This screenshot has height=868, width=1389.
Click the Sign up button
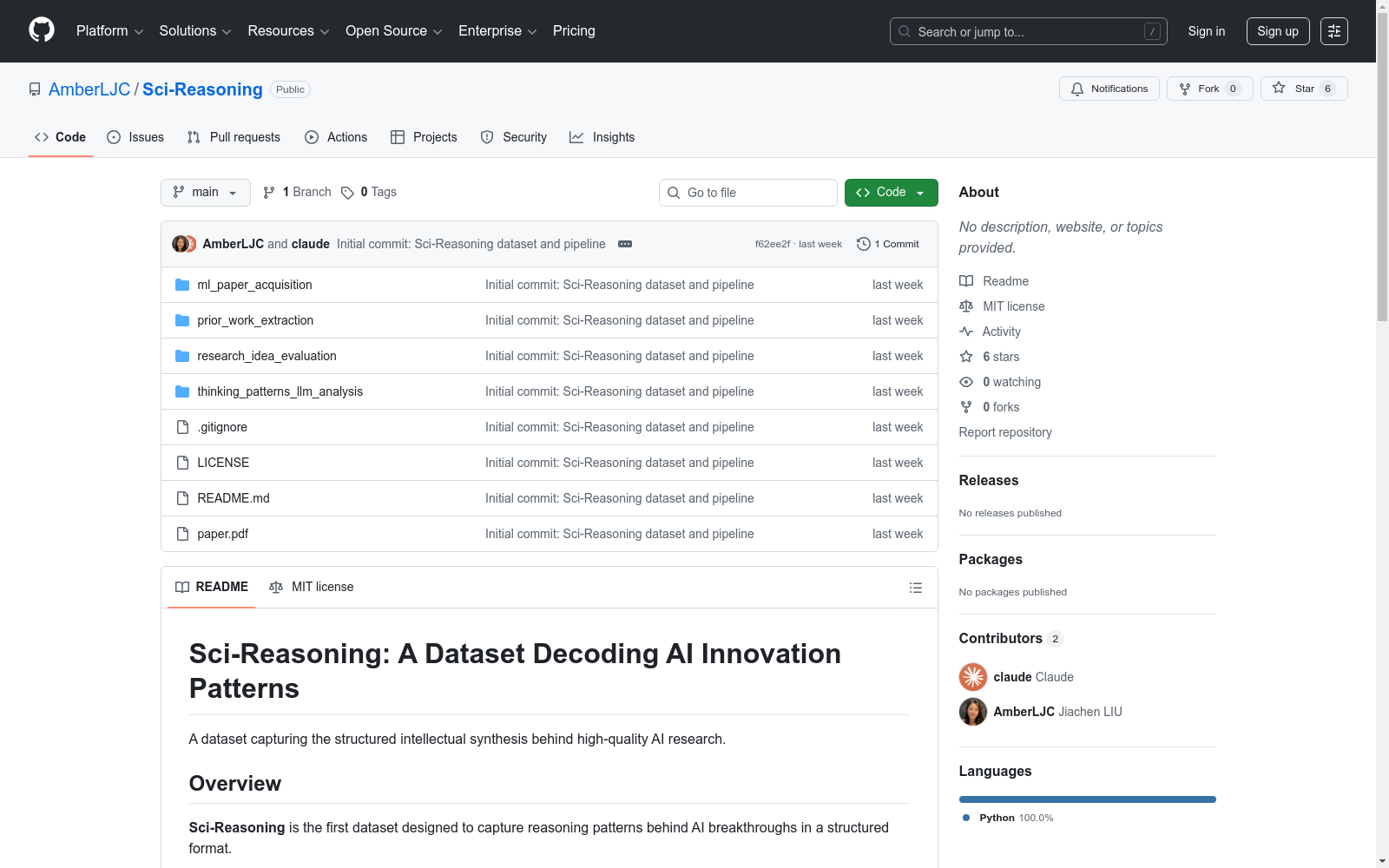click(x=1278, y=31)
